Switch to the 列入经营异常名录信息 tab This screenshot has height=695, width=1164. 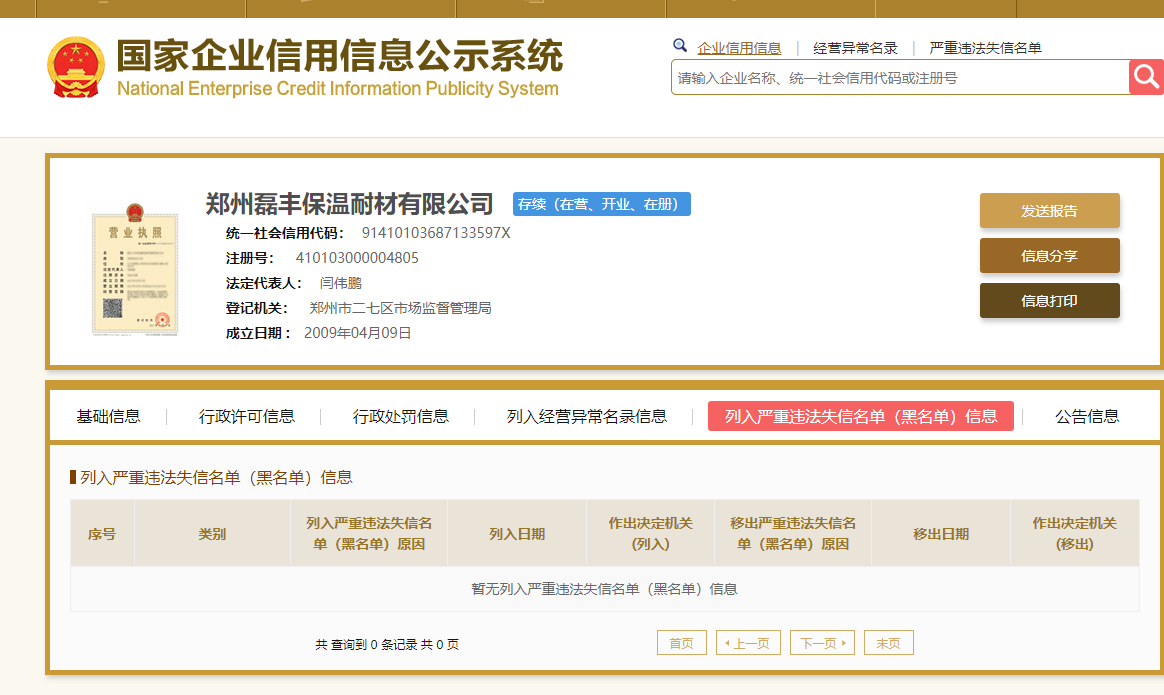(586, 417)
